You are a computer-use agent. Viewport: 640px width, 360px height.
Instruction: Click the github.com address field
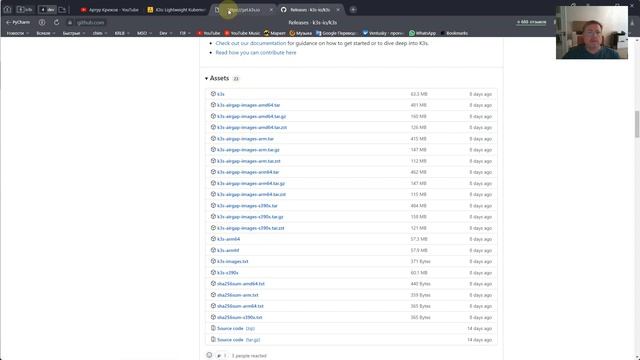pos(91,23)
